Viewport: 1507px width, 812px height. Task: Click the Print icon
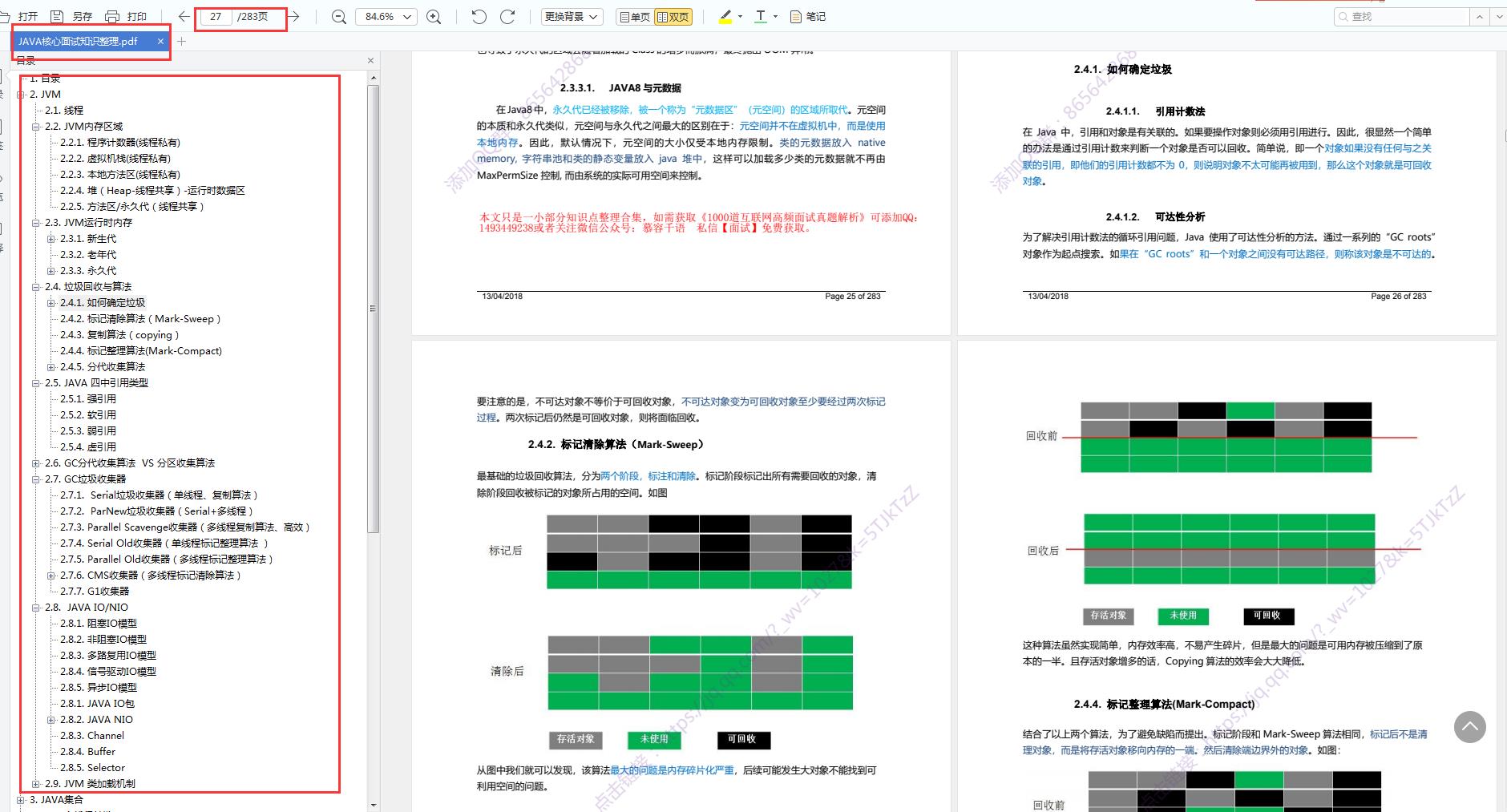click(112, 16)
